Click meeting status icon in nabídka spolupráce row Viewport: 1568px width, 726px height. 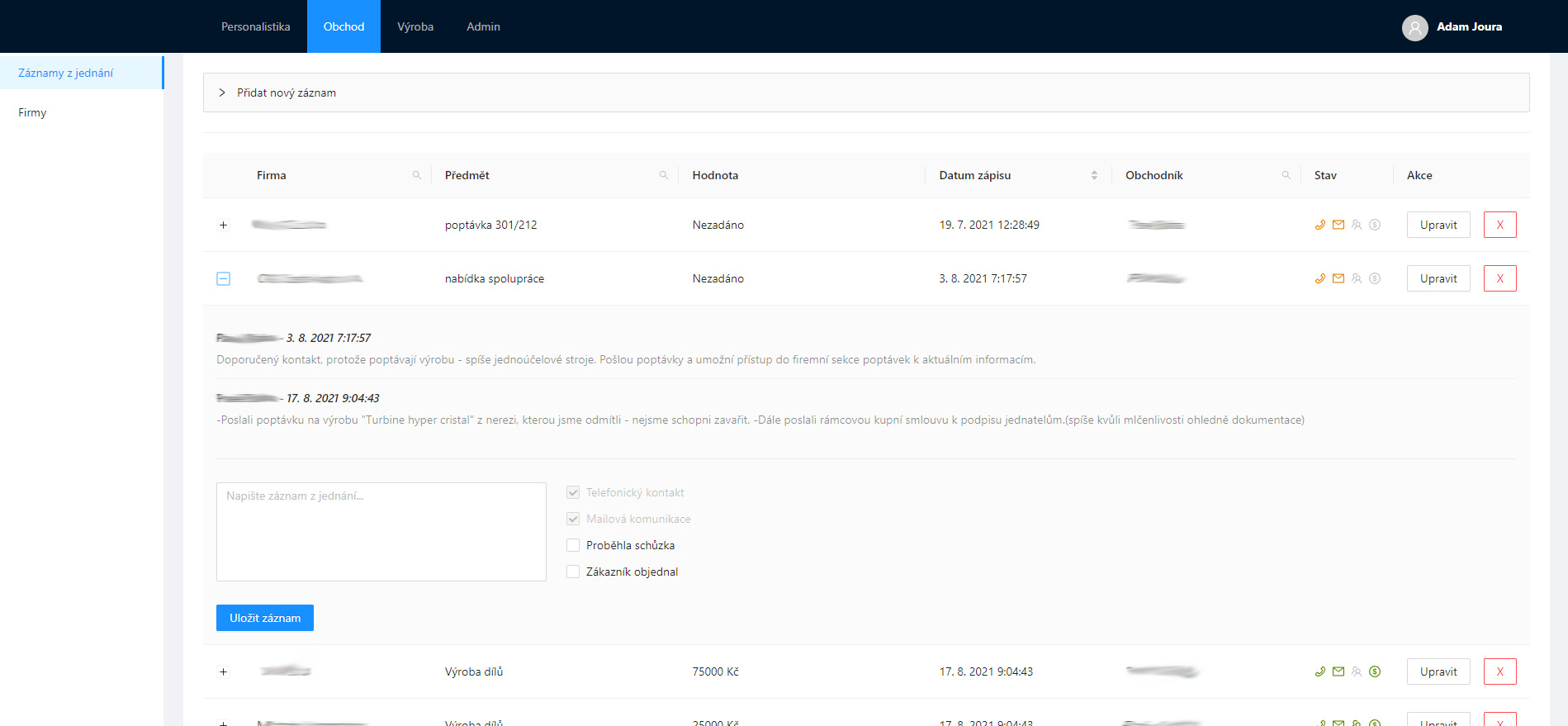1357,278
